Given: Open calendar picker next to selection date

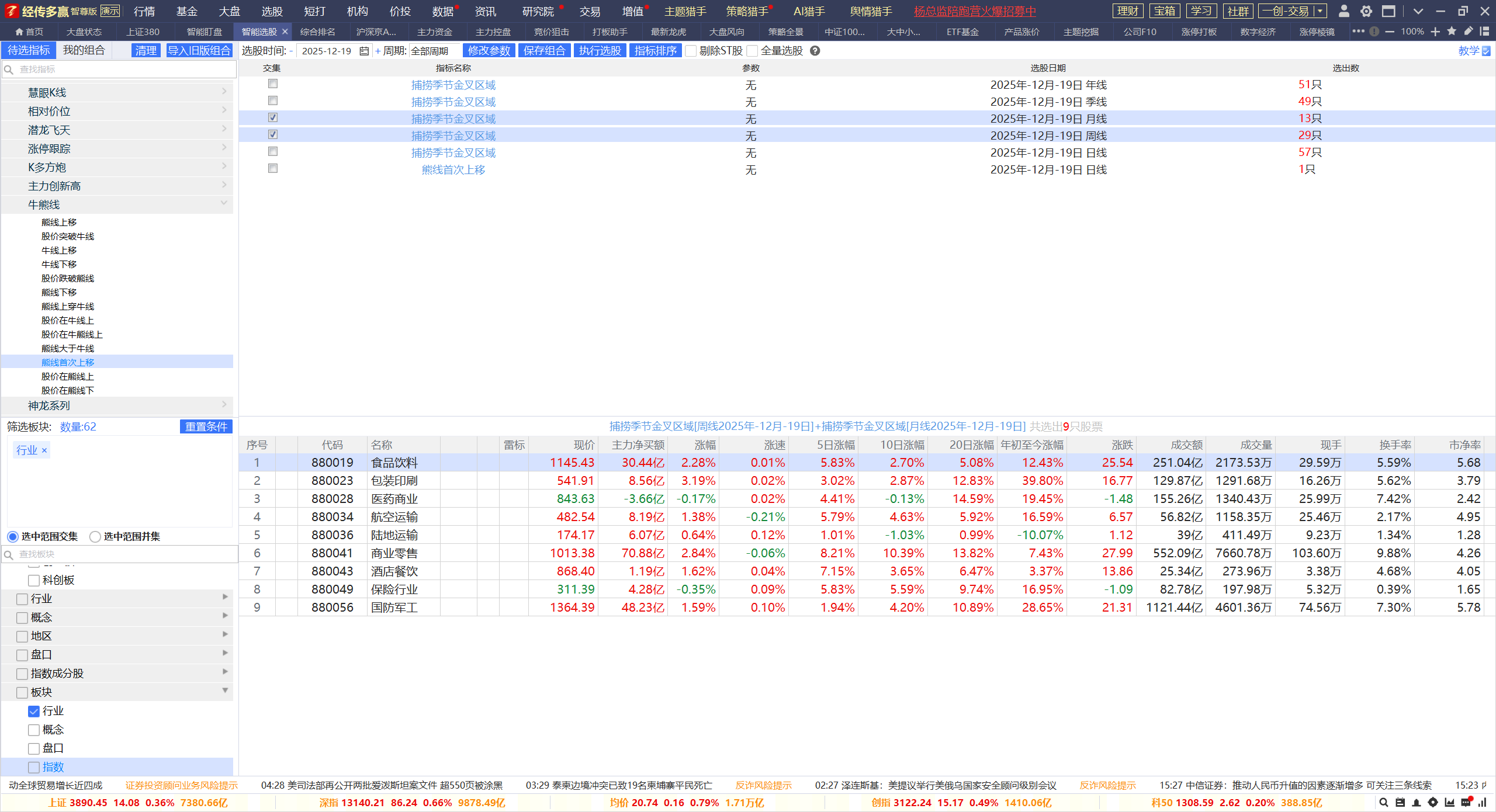Looking at the screenshot, I should pyautogui.click(x=364, y=51).
